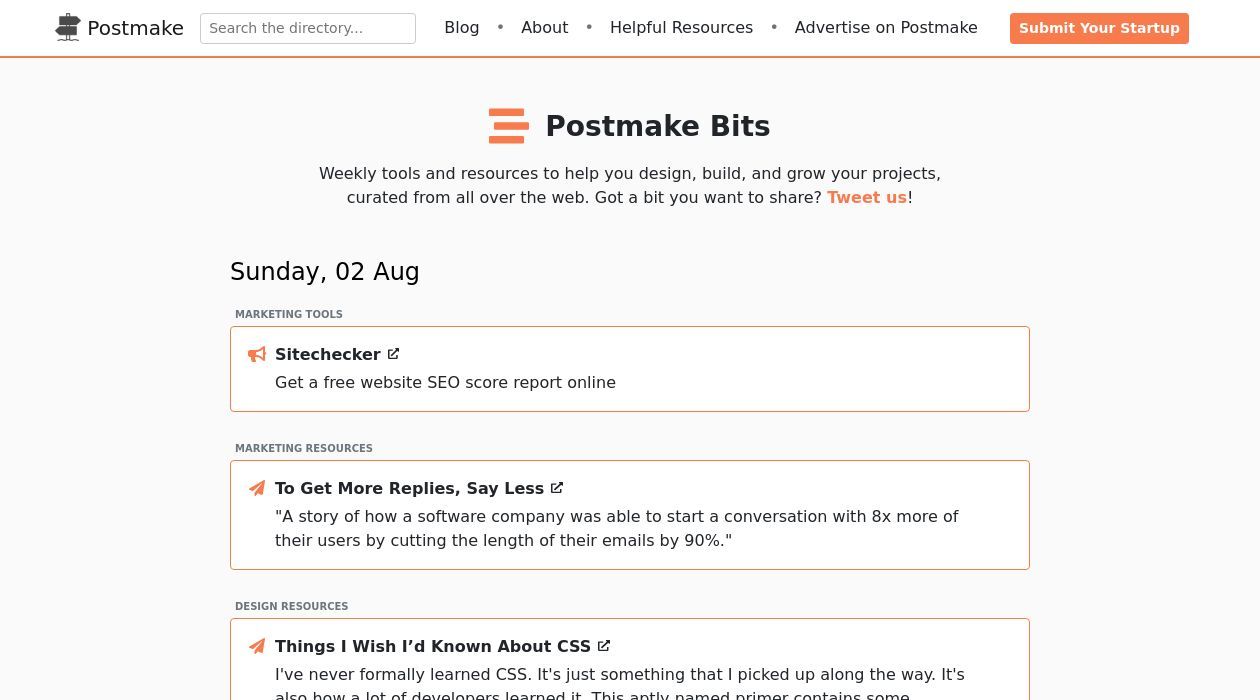Open the Sitechecker title link
The height and width of the screenshot is (700, 1260).
pyautogui.click(x=327, y=354)
